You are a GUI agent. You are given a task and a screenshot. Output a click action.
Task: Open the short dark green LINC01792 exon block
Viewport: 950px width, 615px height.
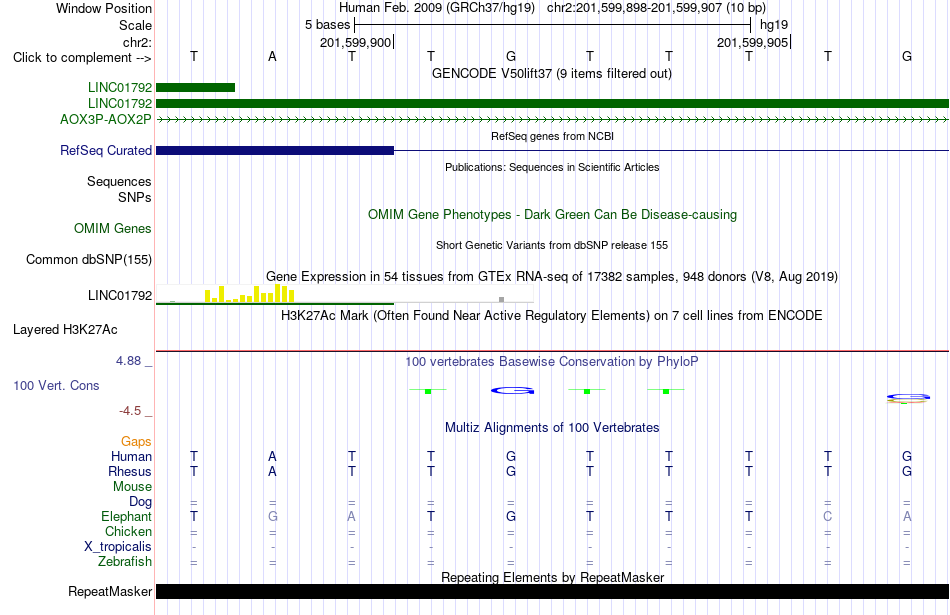coord(195,88)
